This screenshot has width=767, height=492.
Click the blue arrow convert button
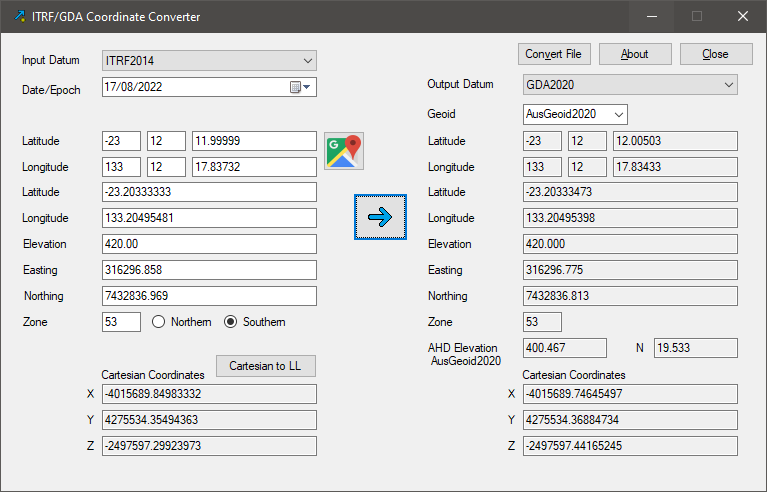point(380,216)
